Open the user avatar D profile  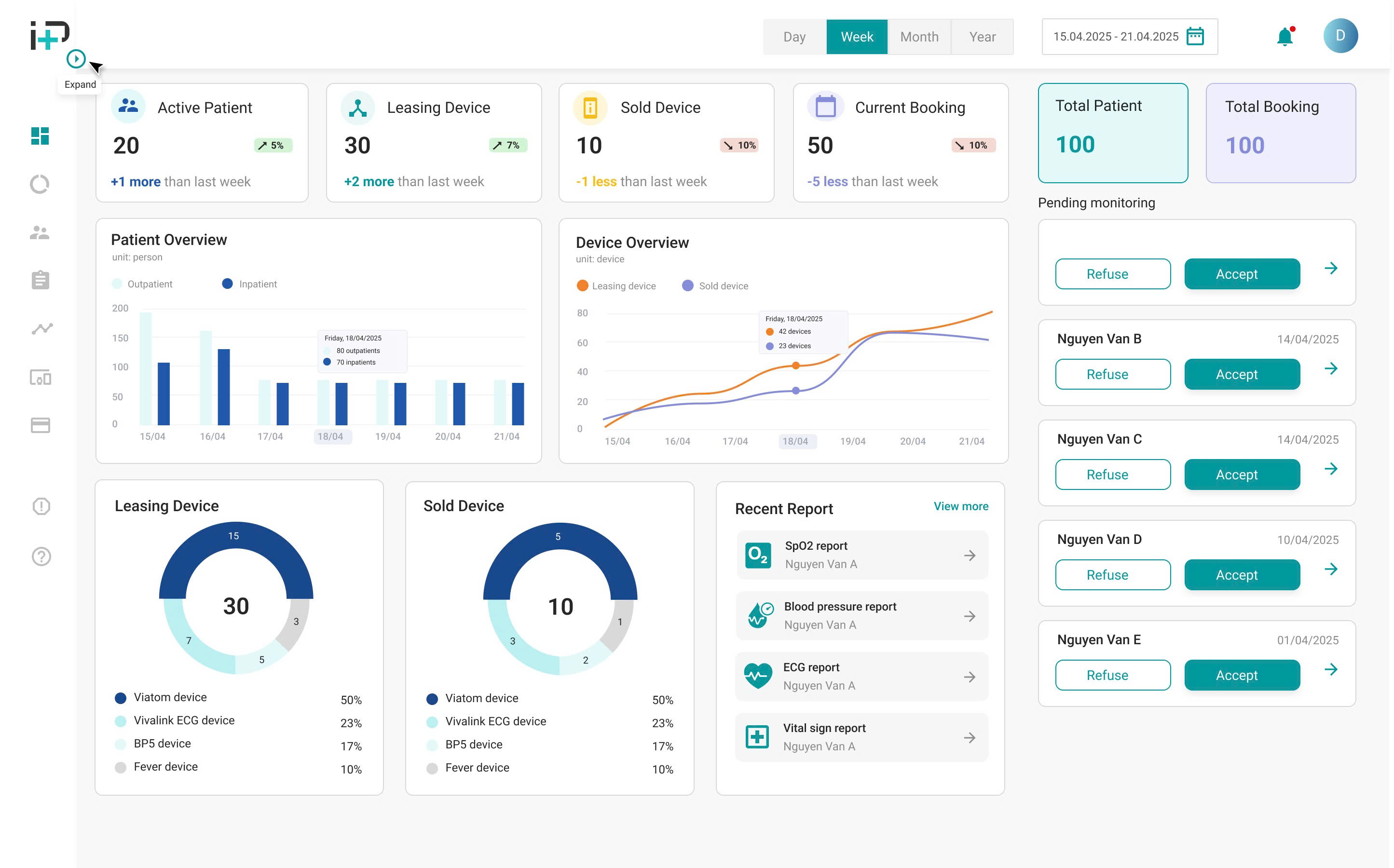click(x=1340, y=36)
